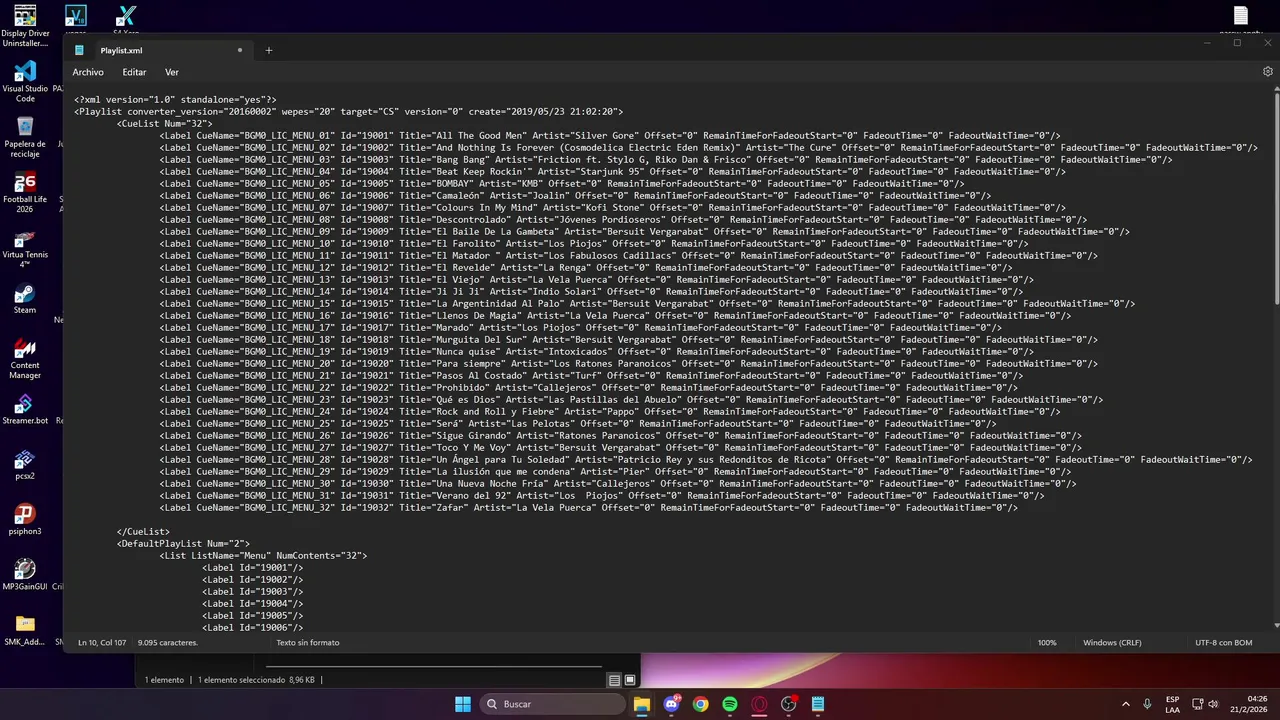Image resolution: width=1280 pixels, height=720 pixels.
Task: Switch to Notepad via its taskbar icon
Action: point(818,704)
